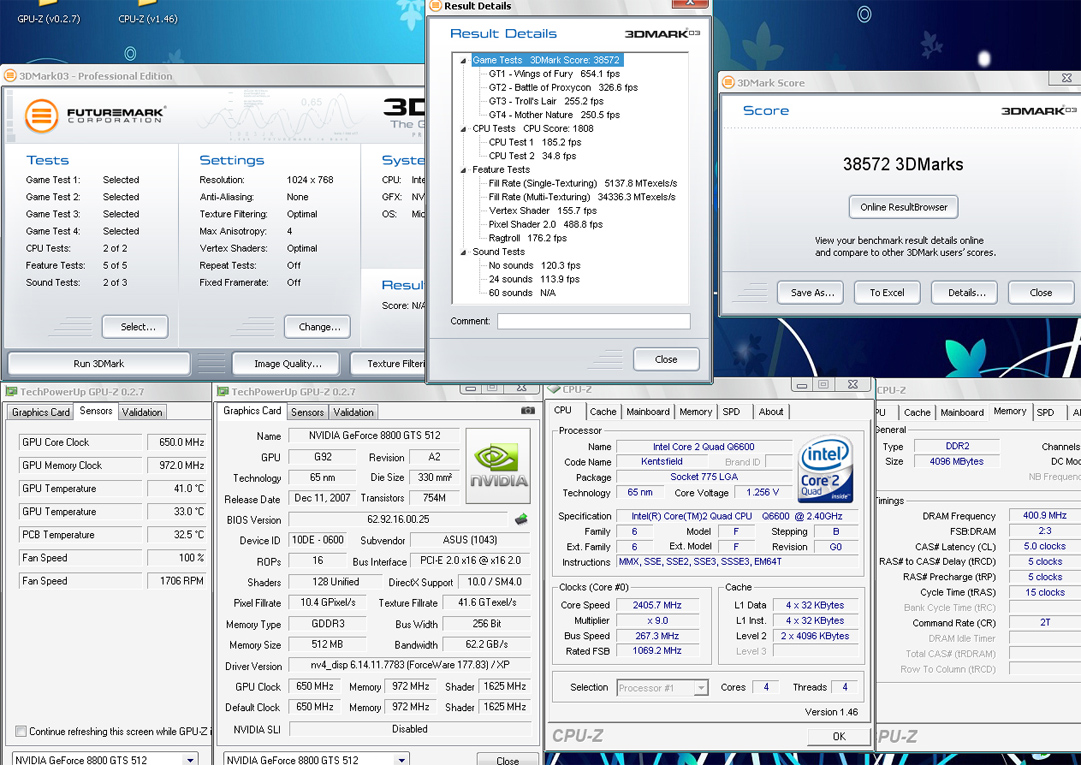Open the Processor #1 selection dropdown
This screenshot has width=1081, height=765.
click(x=700, y=688)
